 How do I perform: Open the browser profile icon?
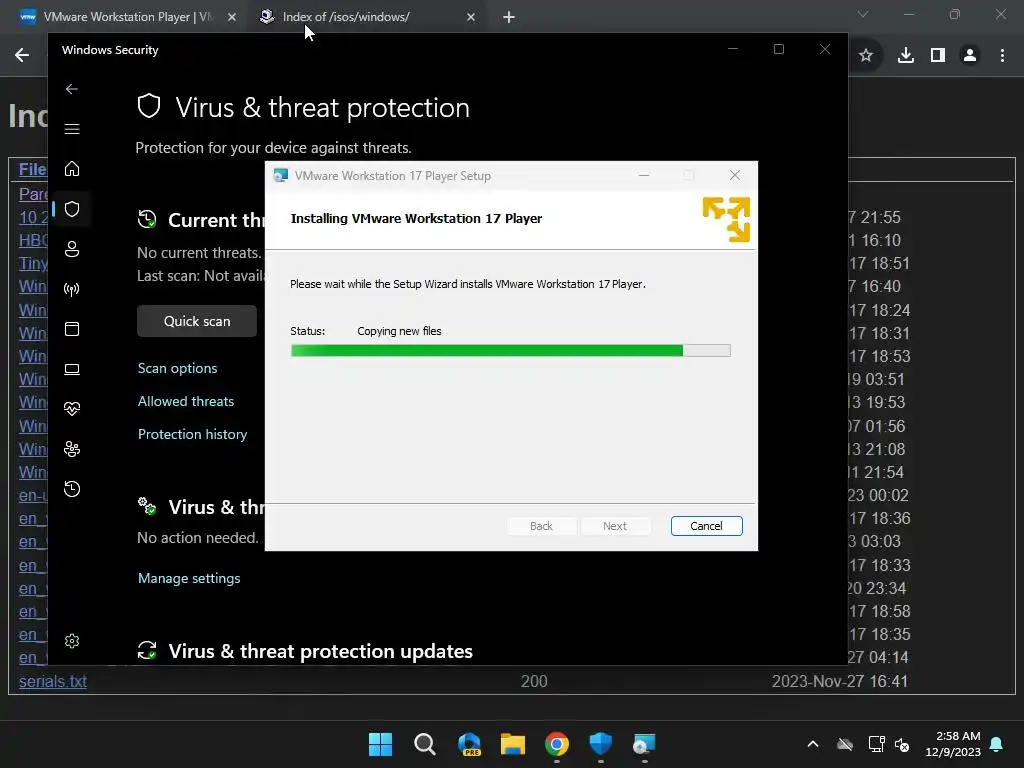coord(970,56)
